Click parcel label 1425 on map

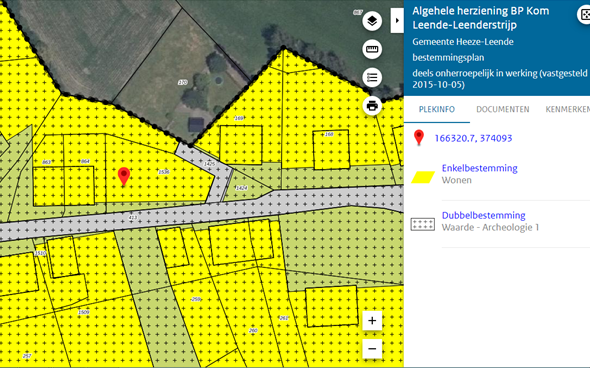tap(210, 164)
